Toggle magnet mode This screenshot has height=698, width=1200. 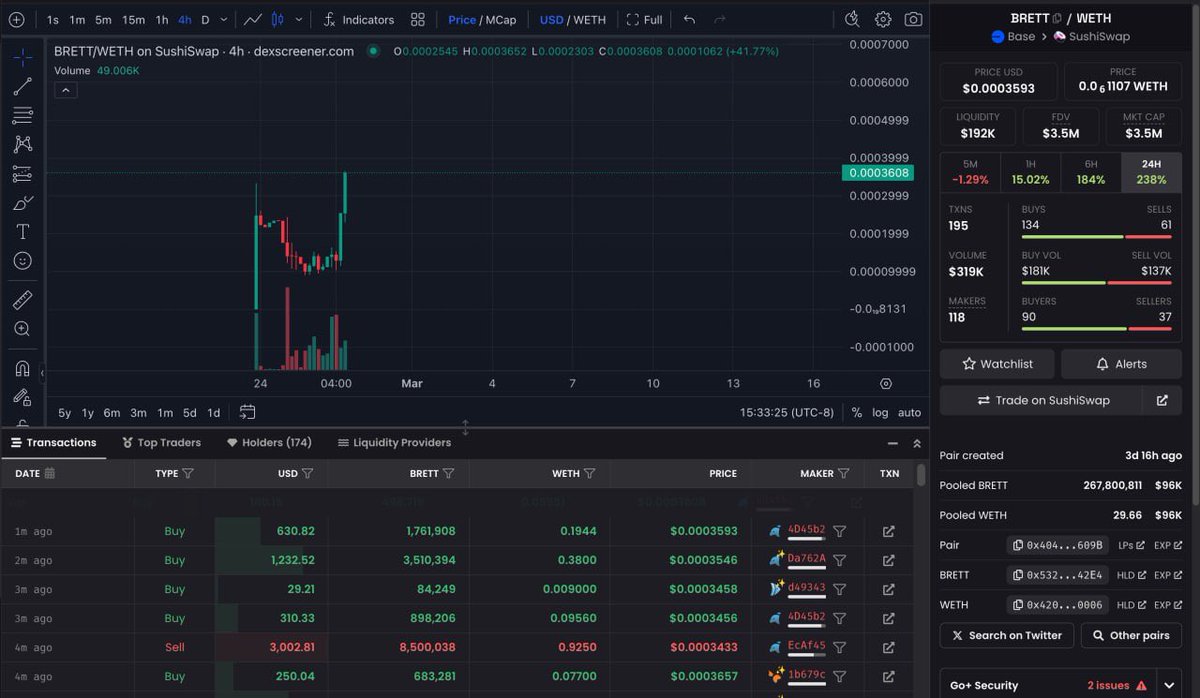[x=22, y=368]
